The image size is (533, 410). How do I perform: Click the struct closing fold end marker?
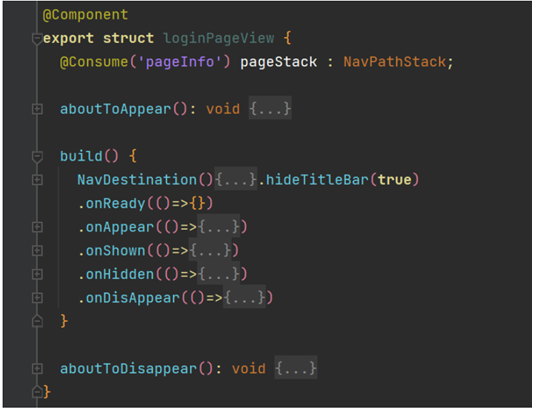click(37, 392)
